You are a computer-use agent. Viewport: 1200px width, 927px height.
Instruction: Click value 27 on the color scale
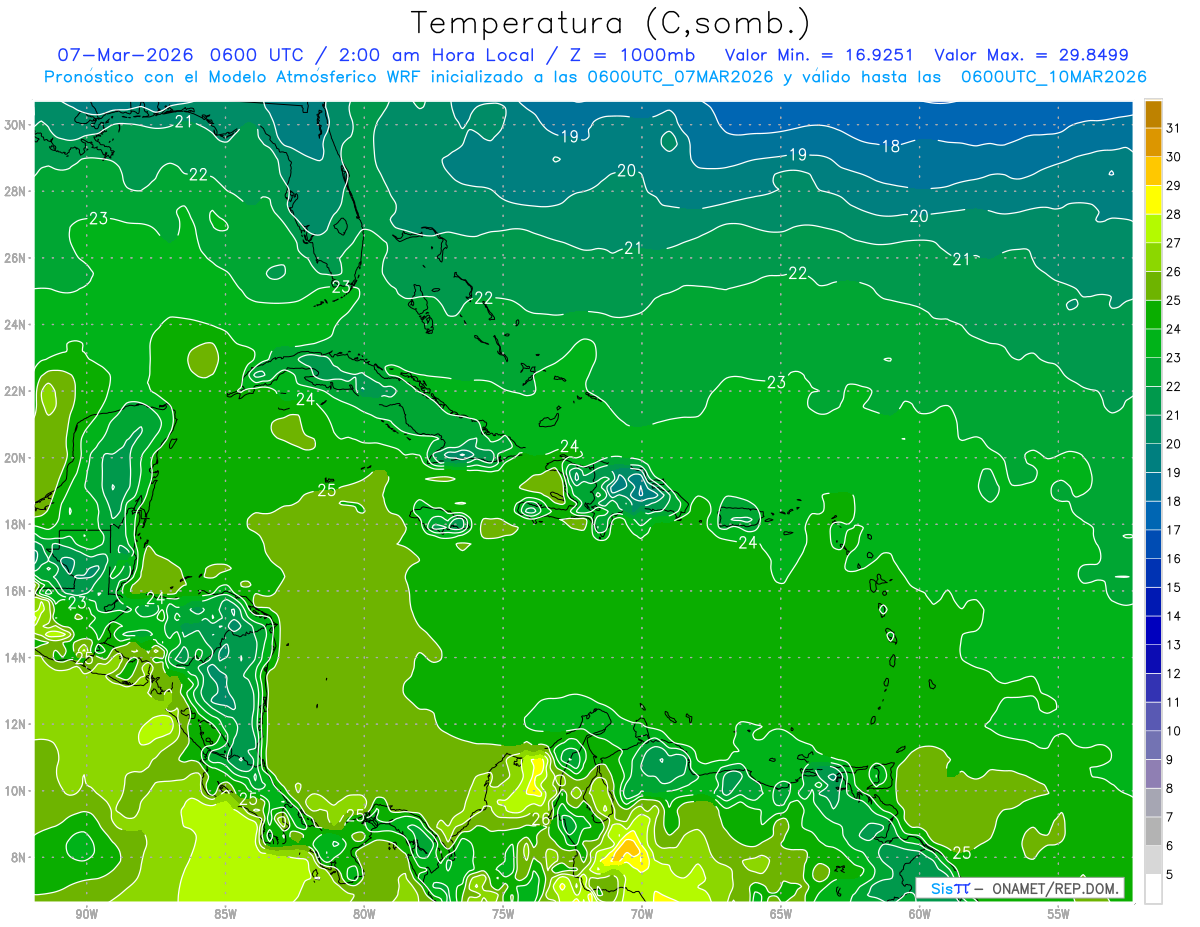point(1174,243)
